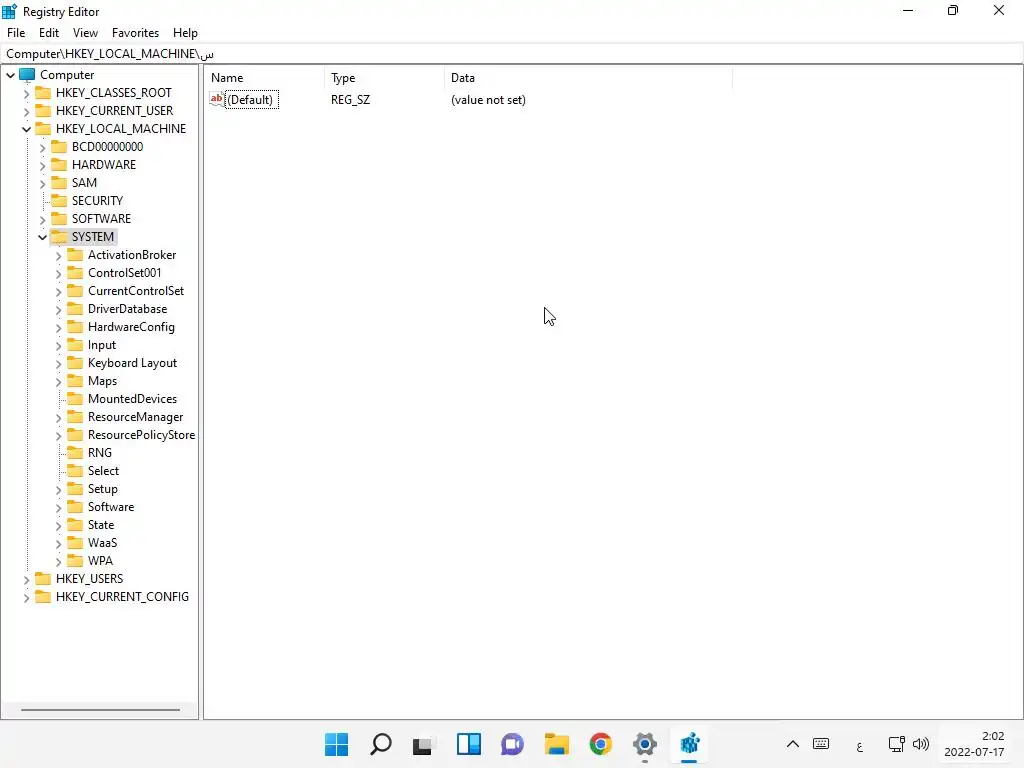Open File Explorer from the taskbar
This screenshot has height=768, width=1024.
[556, 744]
